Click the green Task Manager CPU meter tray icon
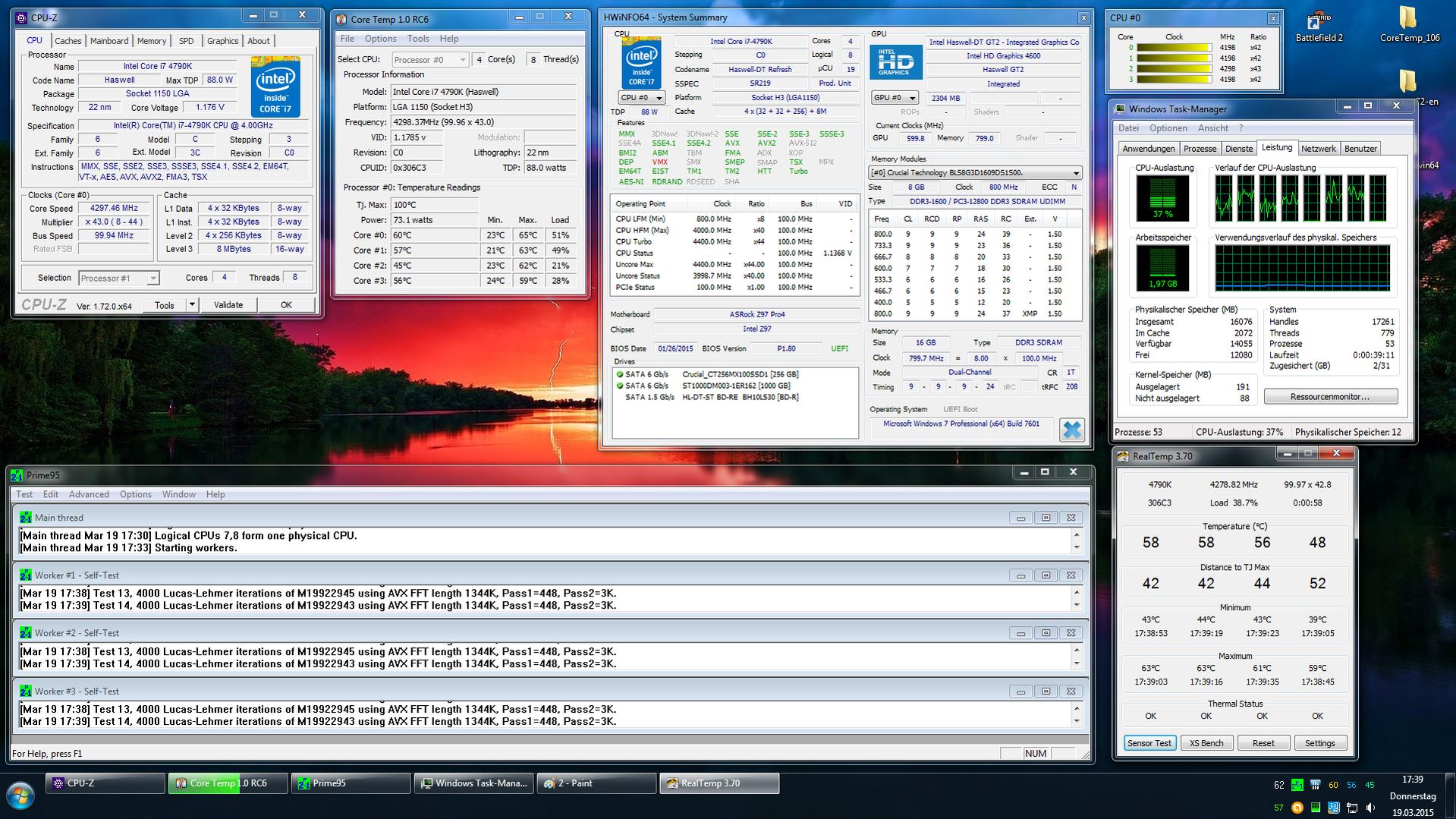Image resolution: width=1456 pixels, height=819 pixels. pos(1315,808)
